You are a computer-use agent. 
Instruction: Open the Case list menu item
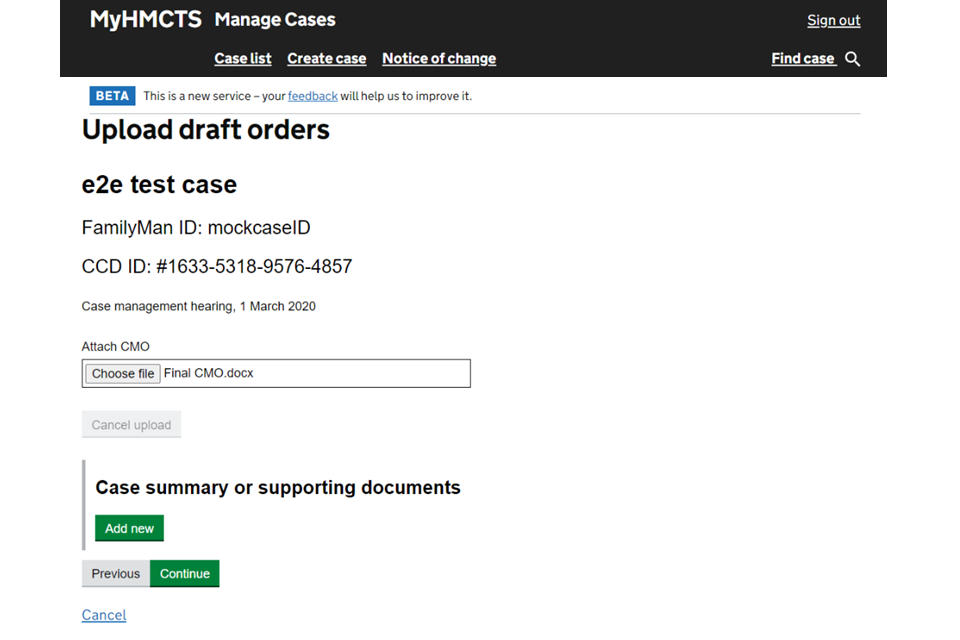coord(242,59)
